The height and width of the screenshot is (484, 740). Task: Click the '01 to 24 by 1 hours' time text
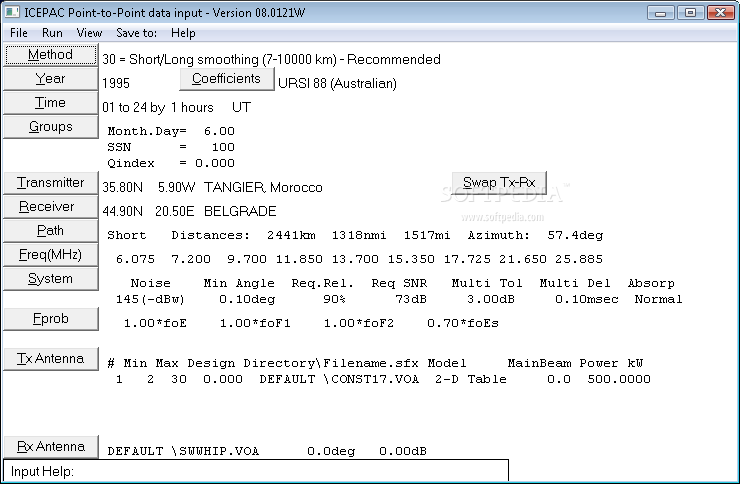coord(158,108)
